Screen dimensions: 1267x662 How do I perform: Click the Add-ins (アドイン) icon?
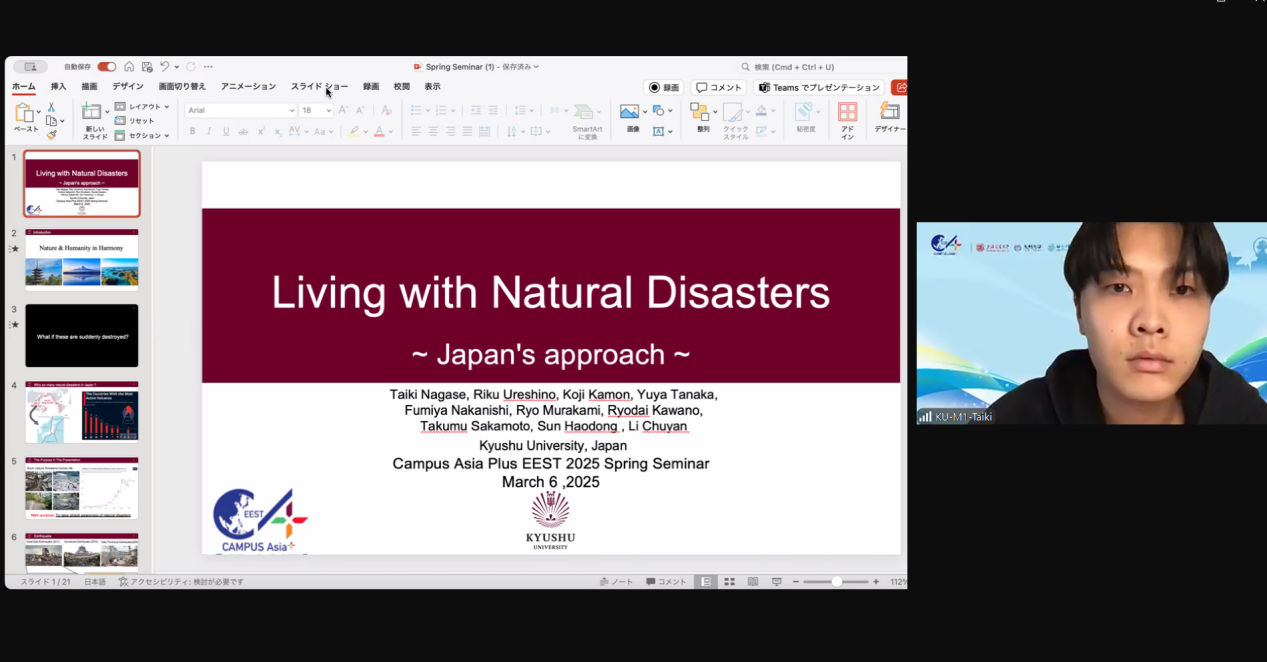pos(847,112)
